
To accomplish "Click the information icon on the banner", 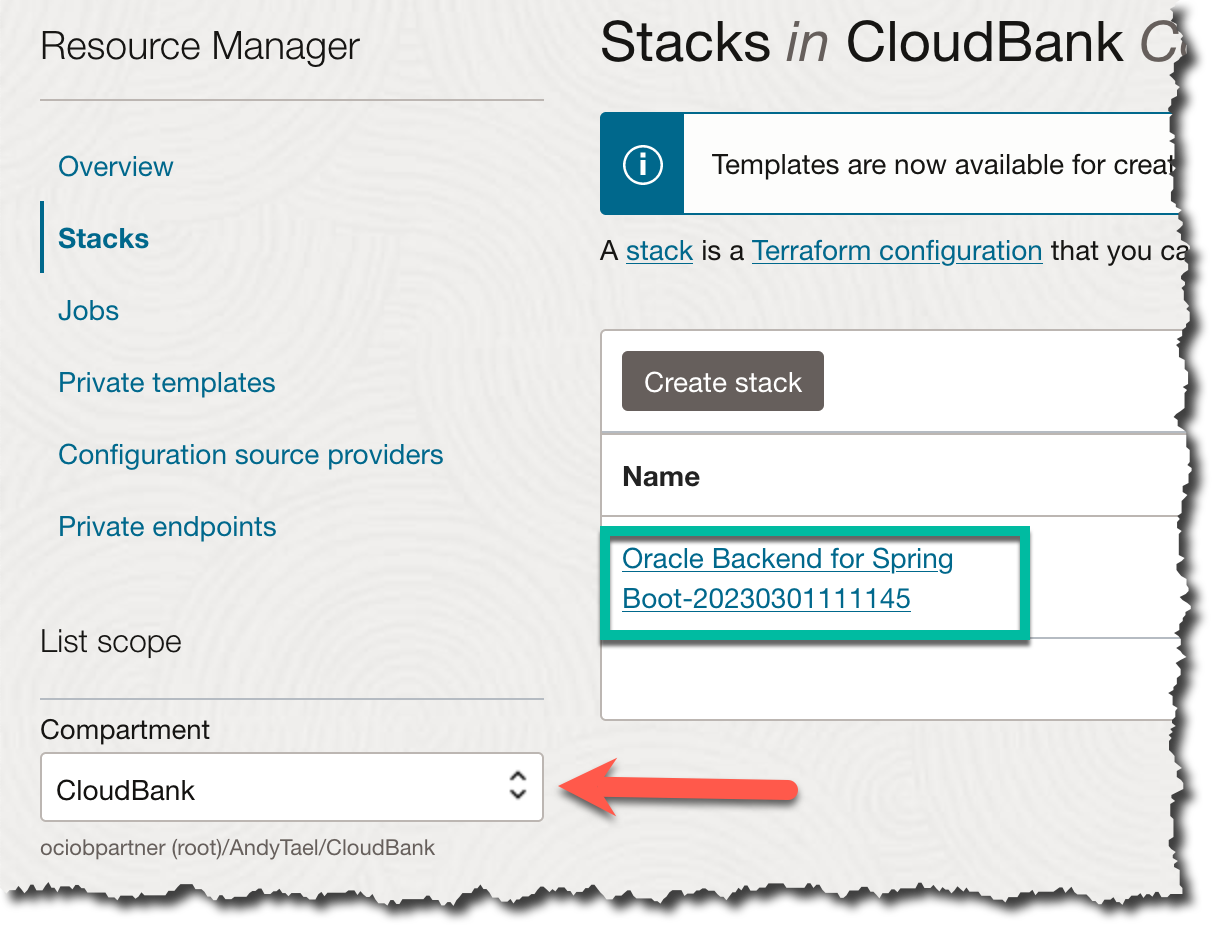I will (x=641, y=164).
